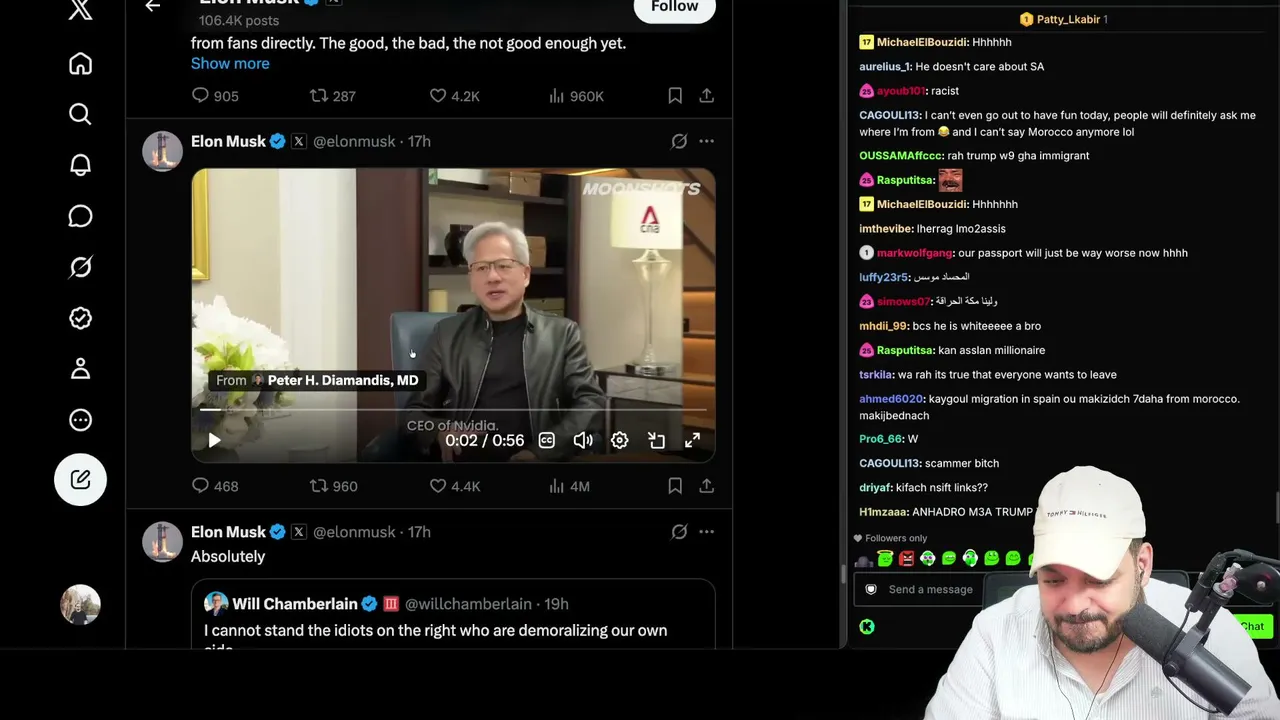Open Grok explain on the Nvidia video post

(x=679, y=142)
